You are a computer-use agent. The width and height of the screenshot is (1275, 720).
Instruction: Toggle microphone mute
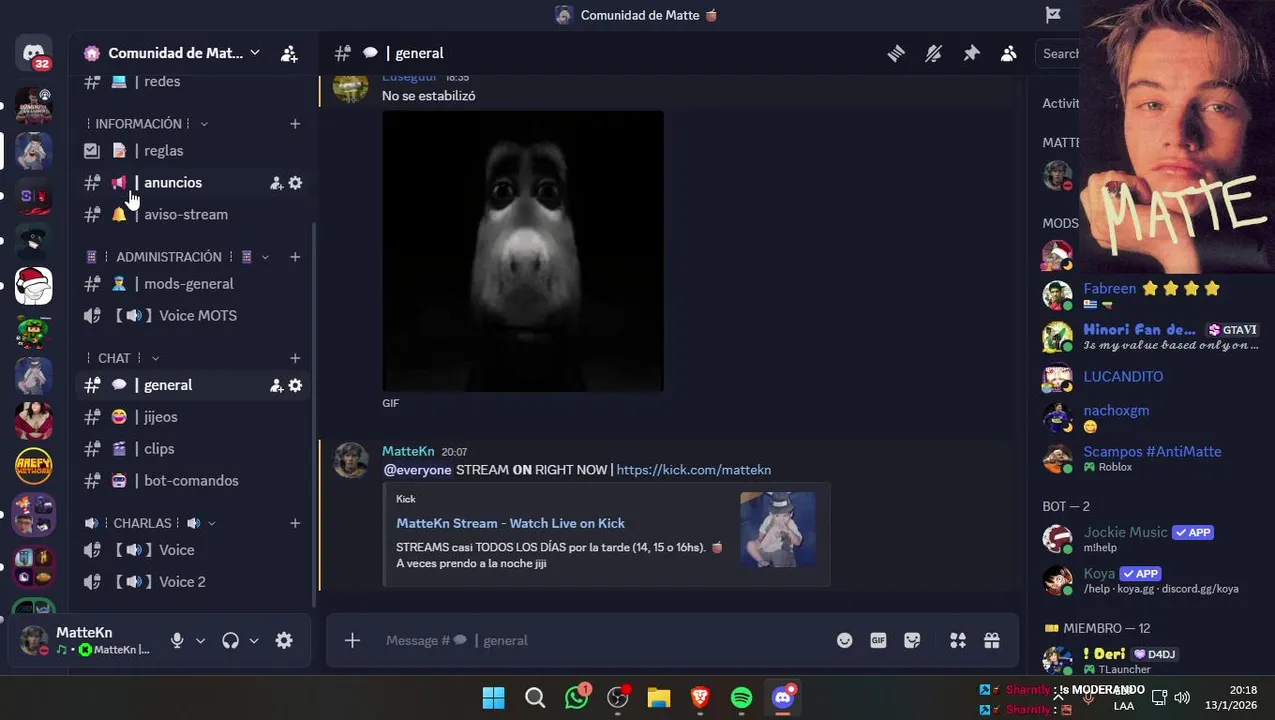pos(177,641)
